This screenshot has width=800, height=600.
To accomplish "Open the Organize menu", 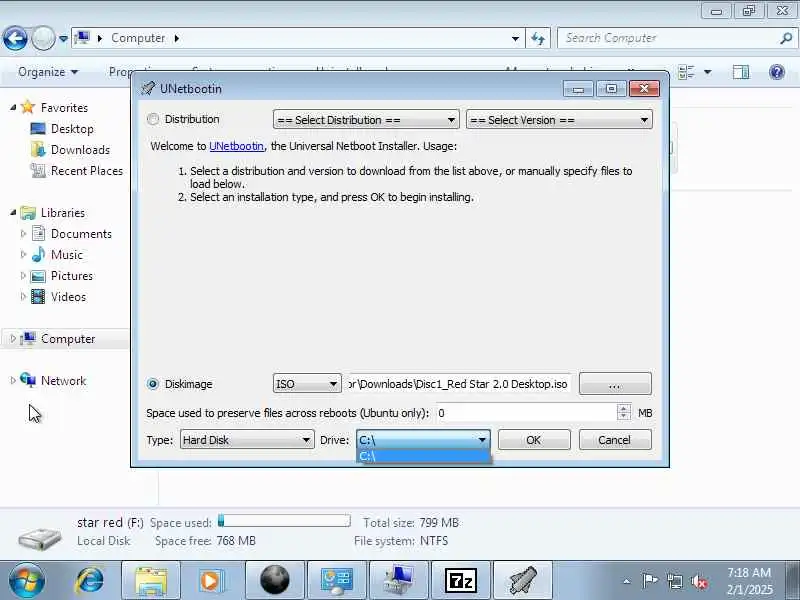I will (48, 72).
